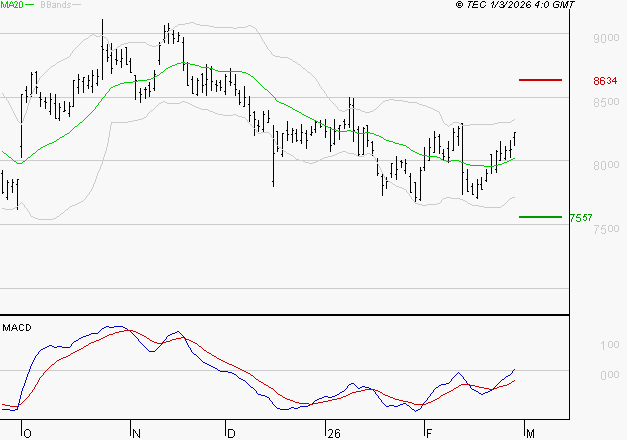Select the 'O' month marker on time axis
Screen dimensions: 627x440
click(x=26, y=433)
